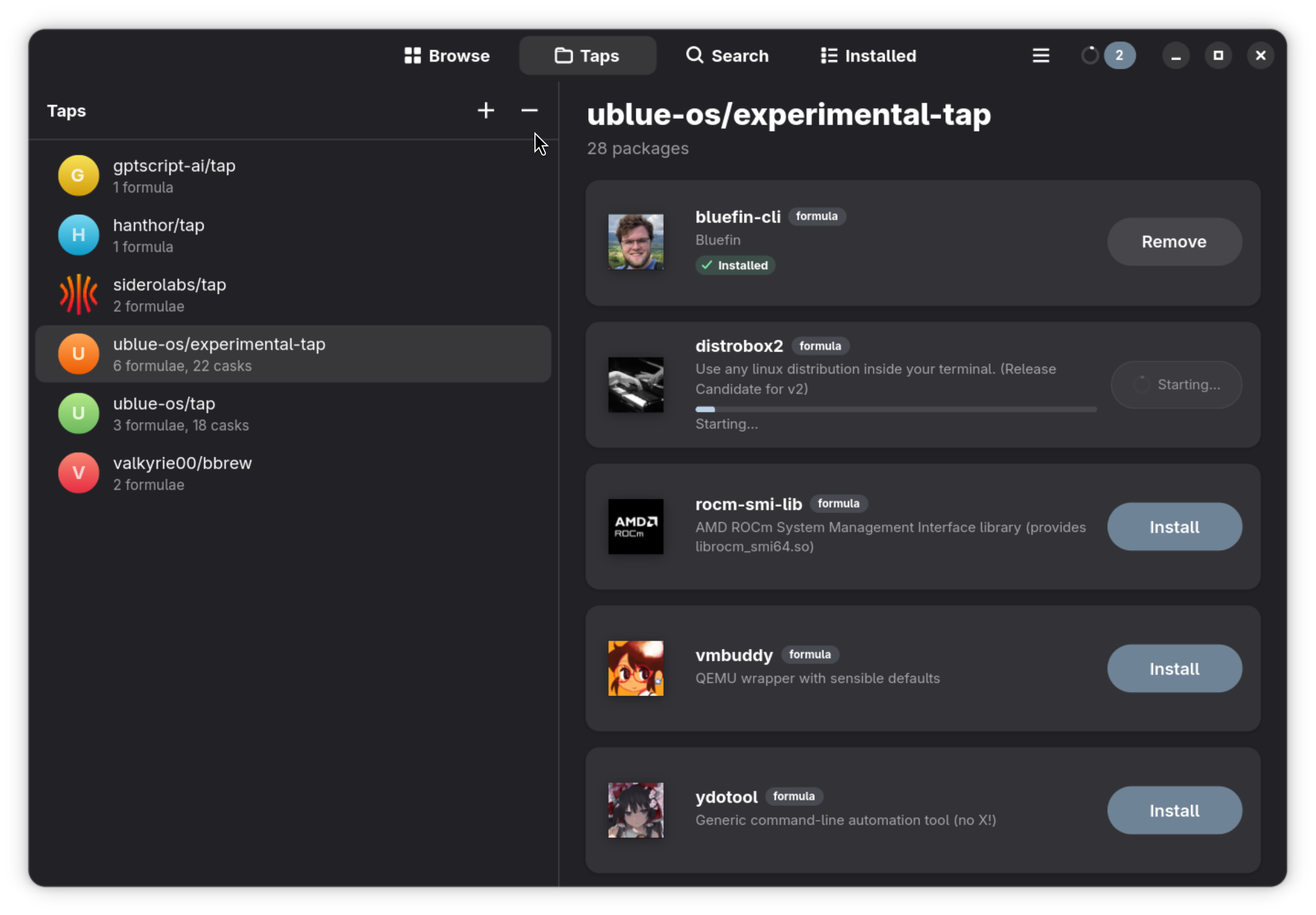Viewport: 1316px width, 915px height.
Task: Click the ublue-os/experimental-tap page heading
Action: pyautogui.click(x=788, y=114)
